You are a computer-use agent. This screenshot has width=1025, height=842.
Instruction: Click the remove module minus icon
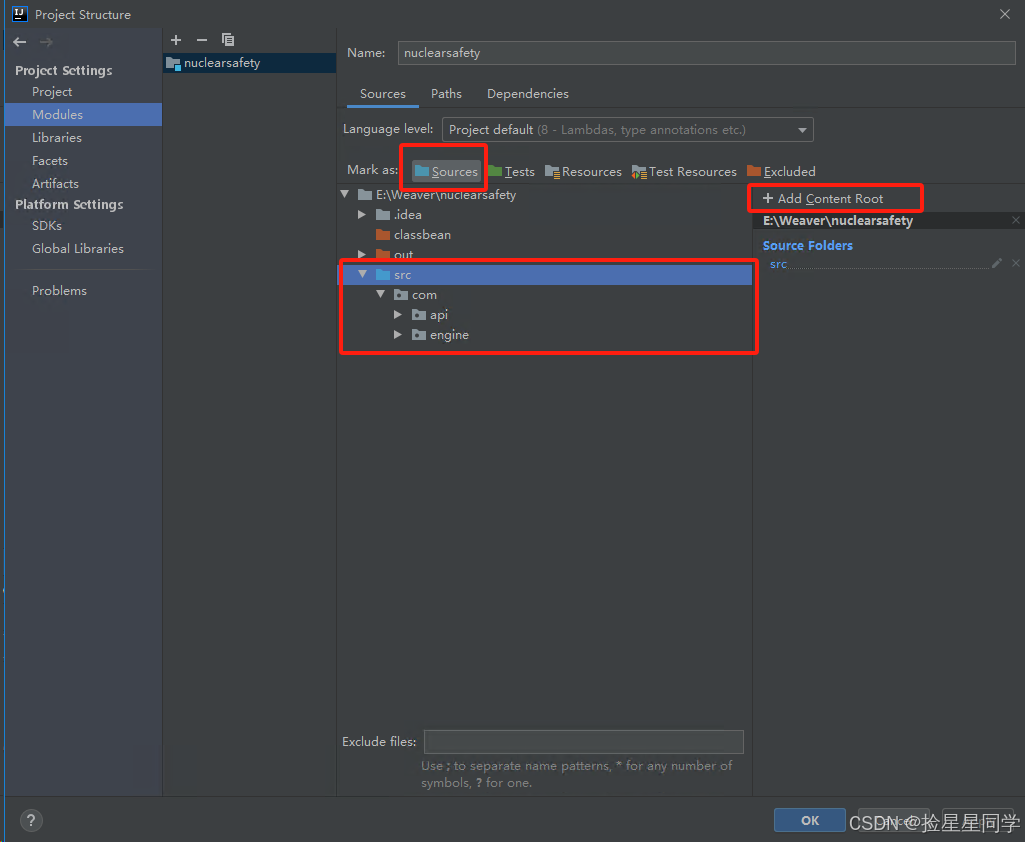pos(202,40)
